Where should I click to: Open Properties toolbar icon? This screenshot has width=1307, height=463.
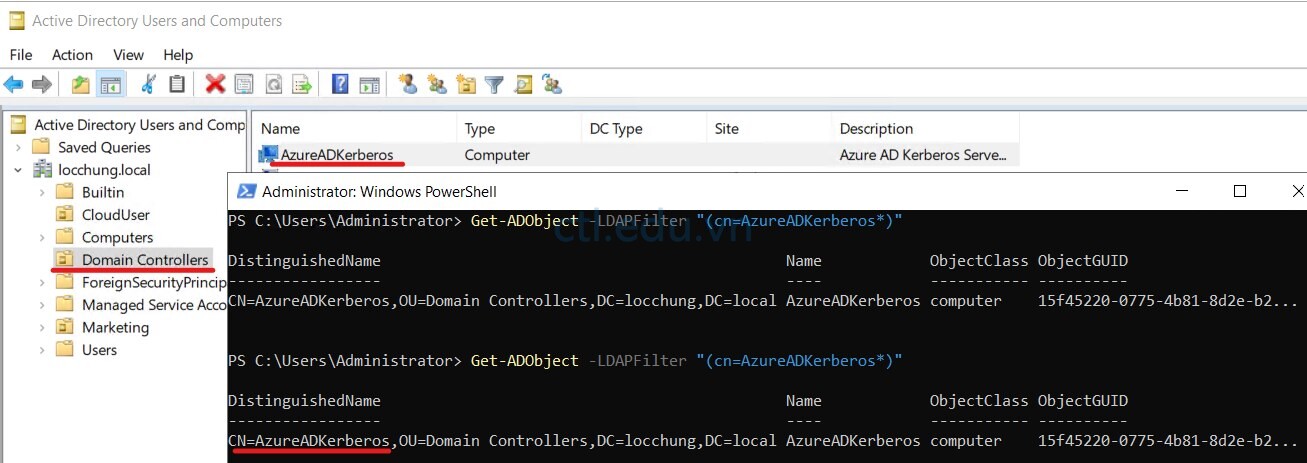[244, 85]
